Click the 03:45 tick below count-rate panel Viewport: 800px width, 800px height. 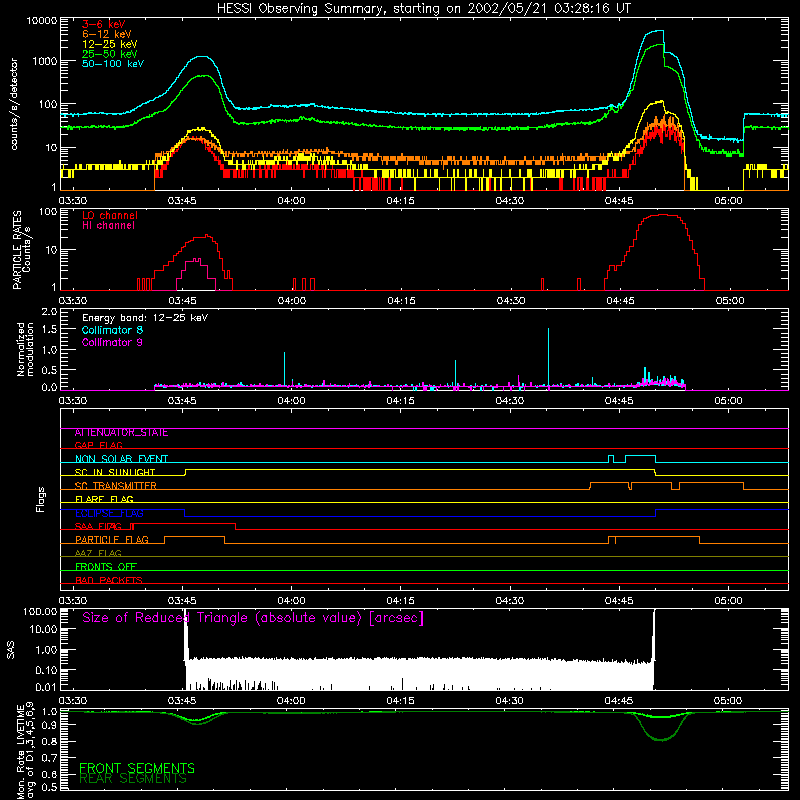tap(182, 201)
